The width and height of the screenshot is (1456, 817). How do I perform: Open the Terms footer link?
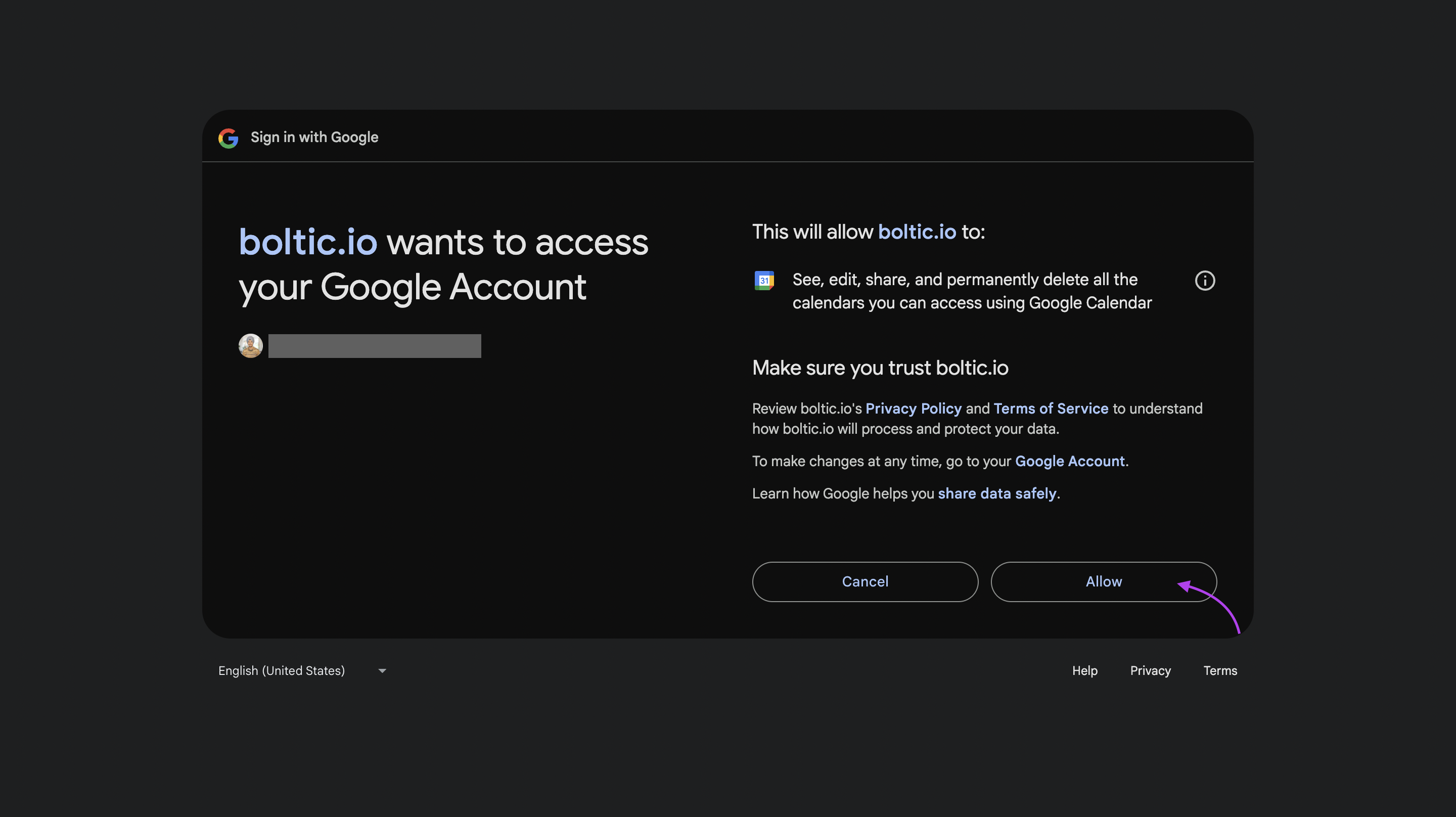coord(1220,670)
